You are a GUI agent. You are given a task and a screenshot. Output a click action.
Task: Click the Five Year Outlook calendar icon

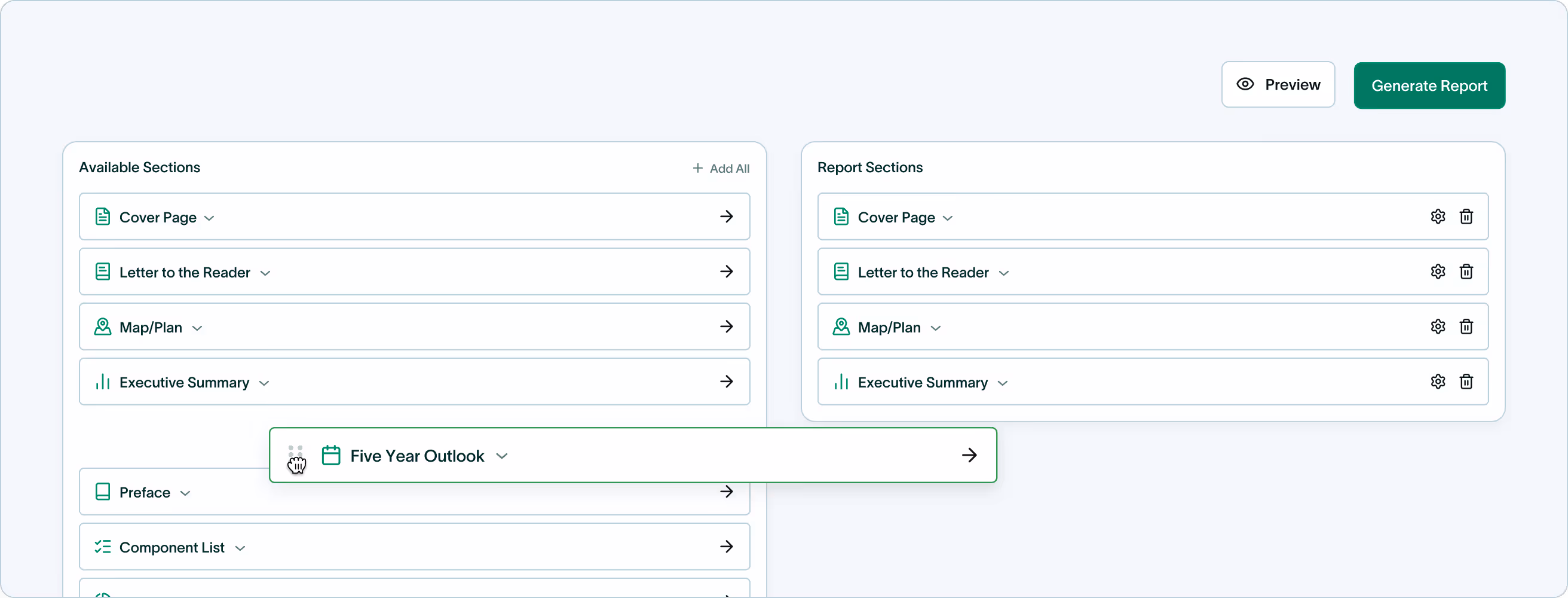330,456
